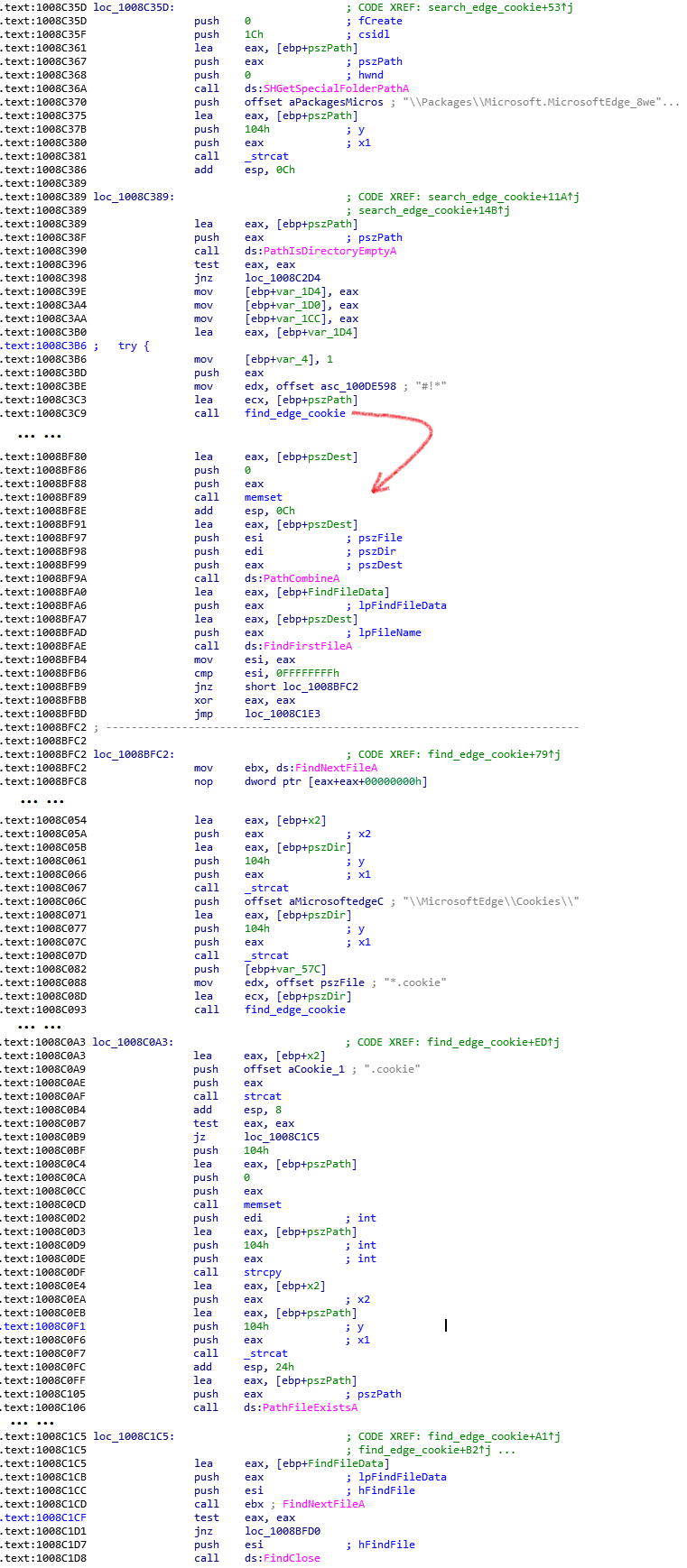Open the aPackagesMicros string offset
687x1568 pixels.
point(336,102)
